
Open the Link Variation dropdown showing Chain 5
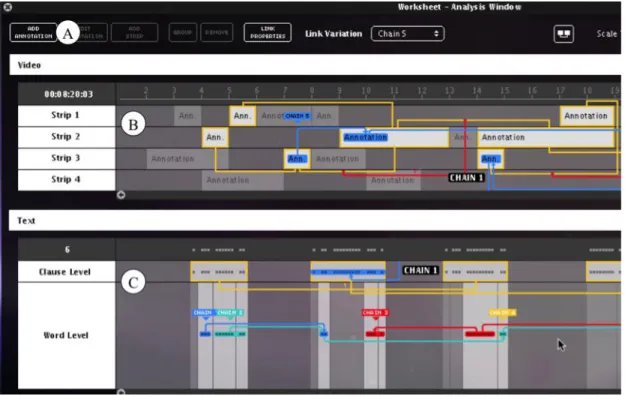[407, 34]
